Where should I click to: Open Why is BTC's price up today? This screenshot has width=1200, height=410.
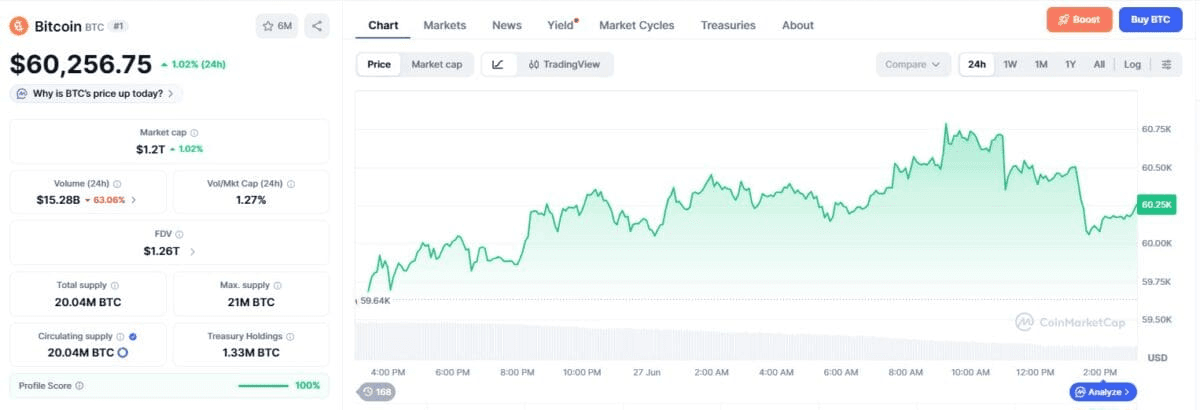(x=96, y=93)
